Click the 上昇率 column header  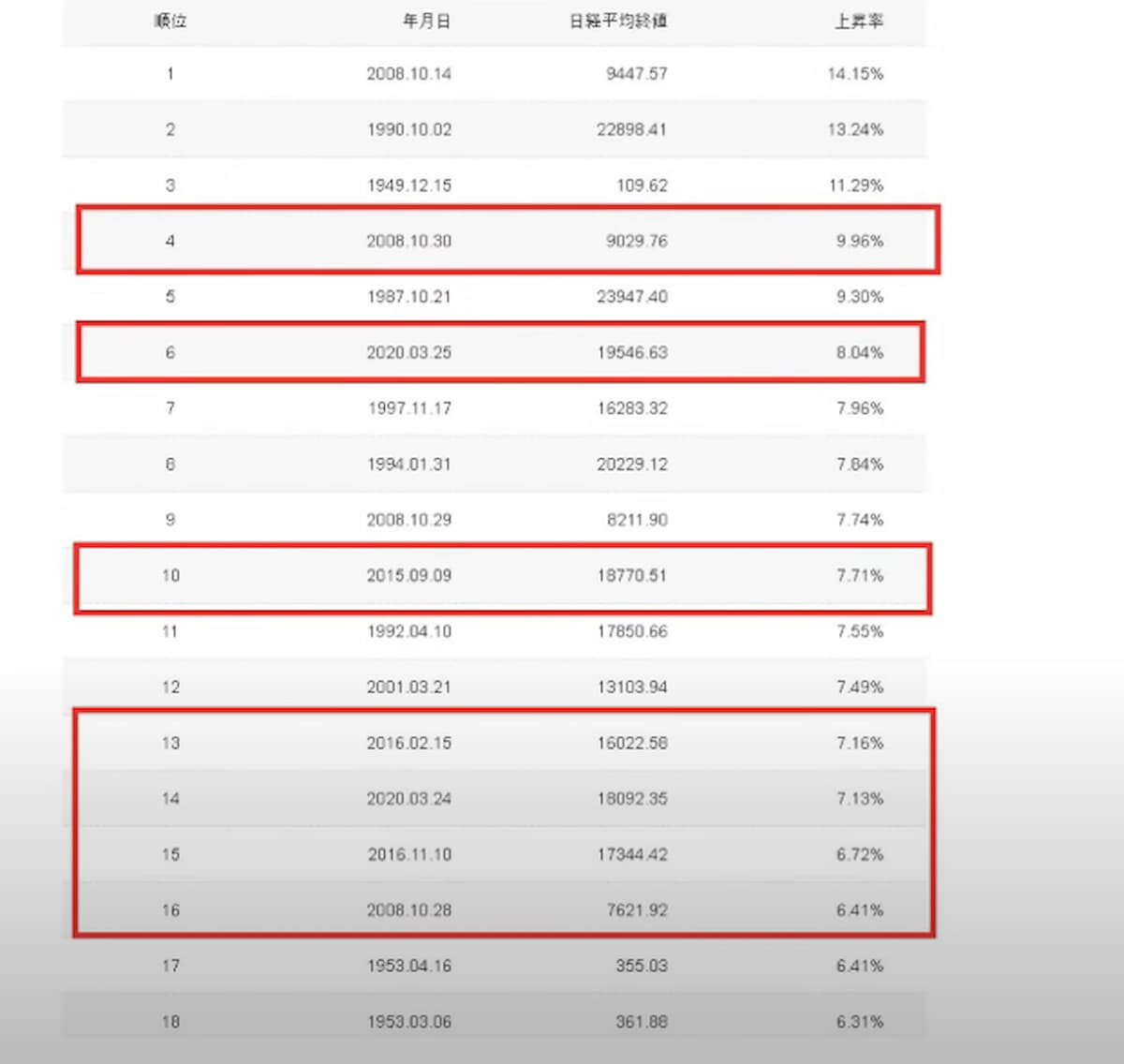[x=858, y=21]
